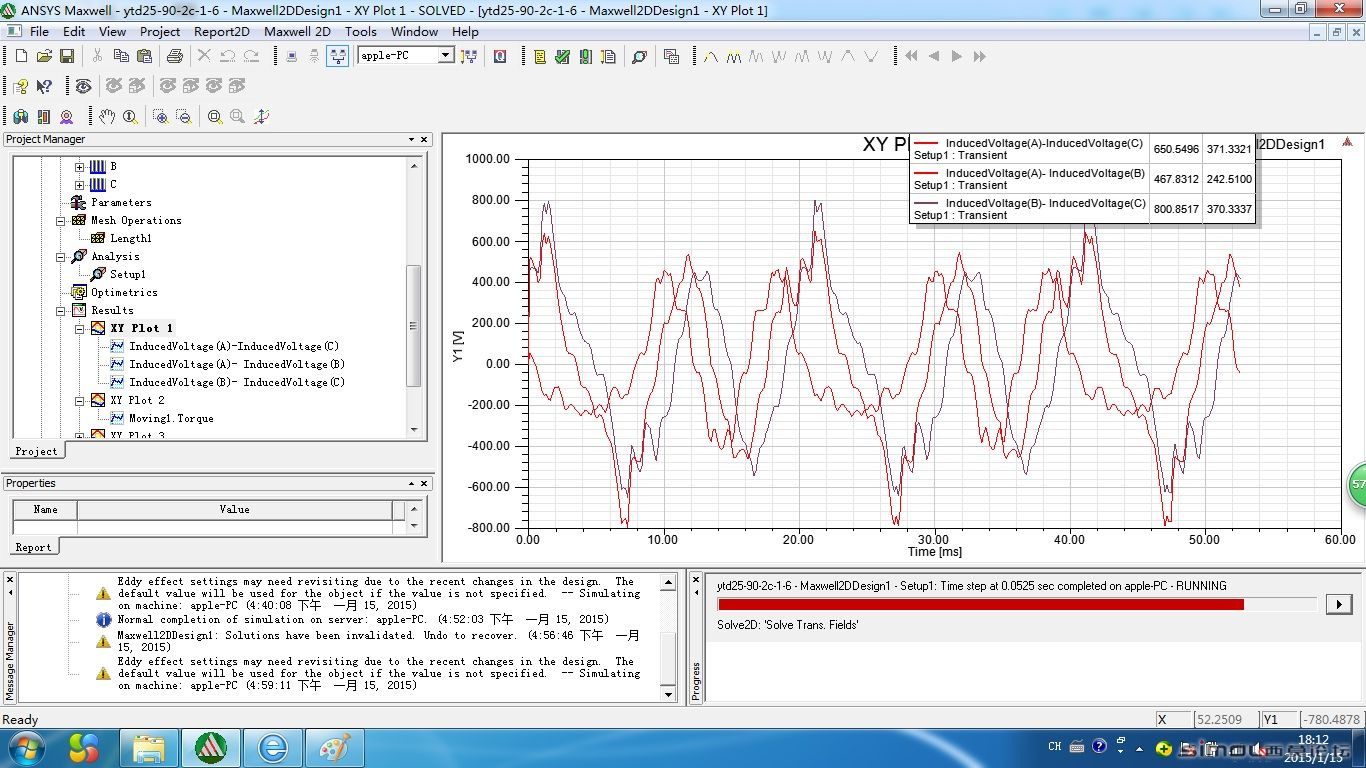Open file explorer from taskbar
Screen dimensions: 1366x768
pos(149,747)
